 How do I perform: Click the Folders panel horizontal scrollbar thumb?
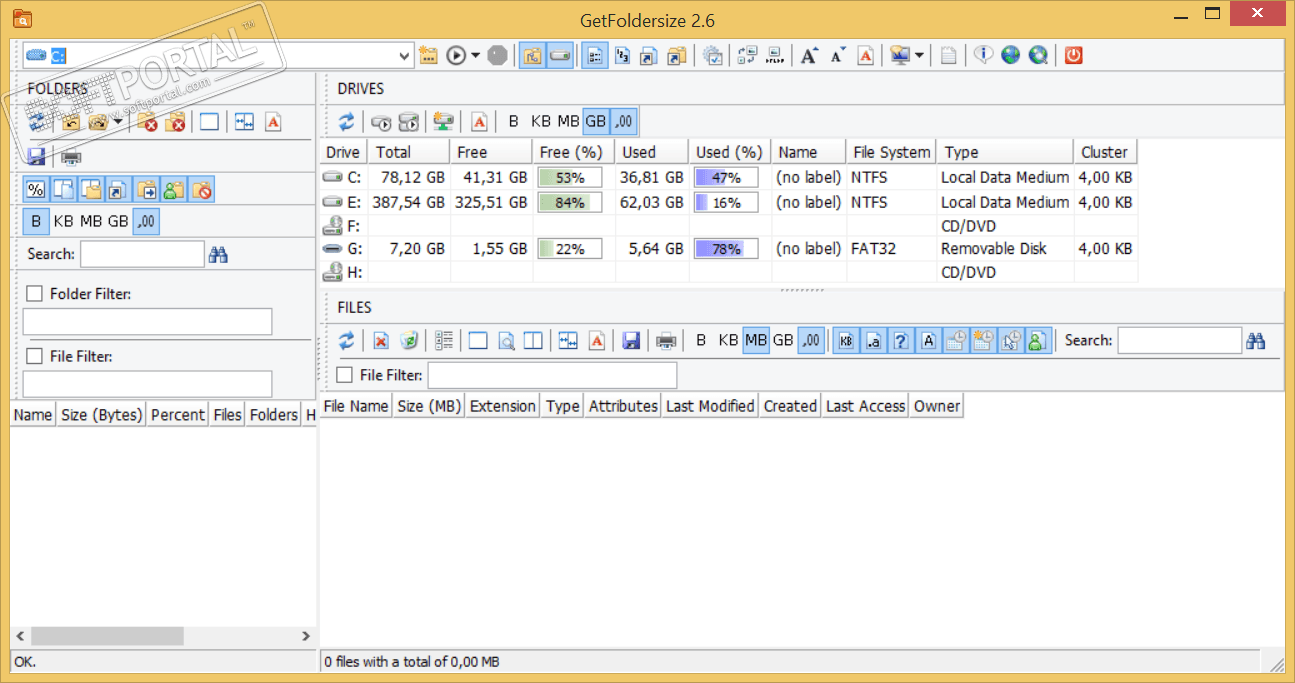click(x=107, y=636)
